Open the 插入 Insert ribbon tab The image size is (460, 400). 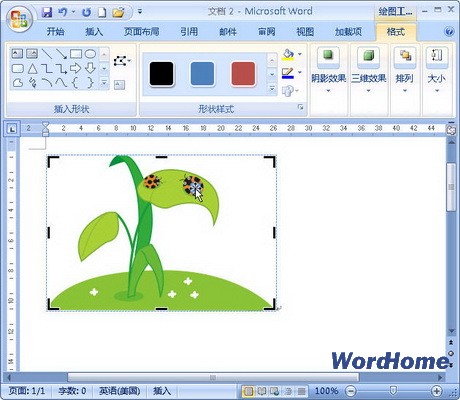pyautogui.click(x=94, y=32)
